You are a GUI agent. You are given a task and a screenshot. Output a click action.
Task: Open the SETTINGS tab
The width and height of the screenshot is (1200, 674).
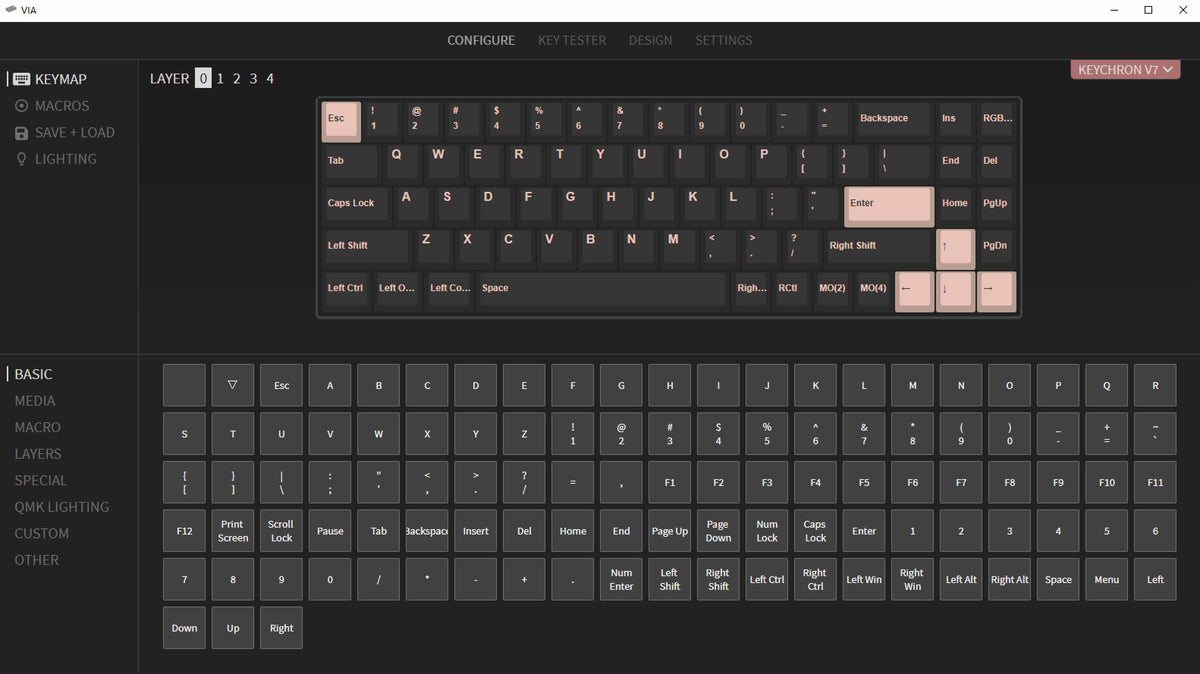[x=723, y=40]
